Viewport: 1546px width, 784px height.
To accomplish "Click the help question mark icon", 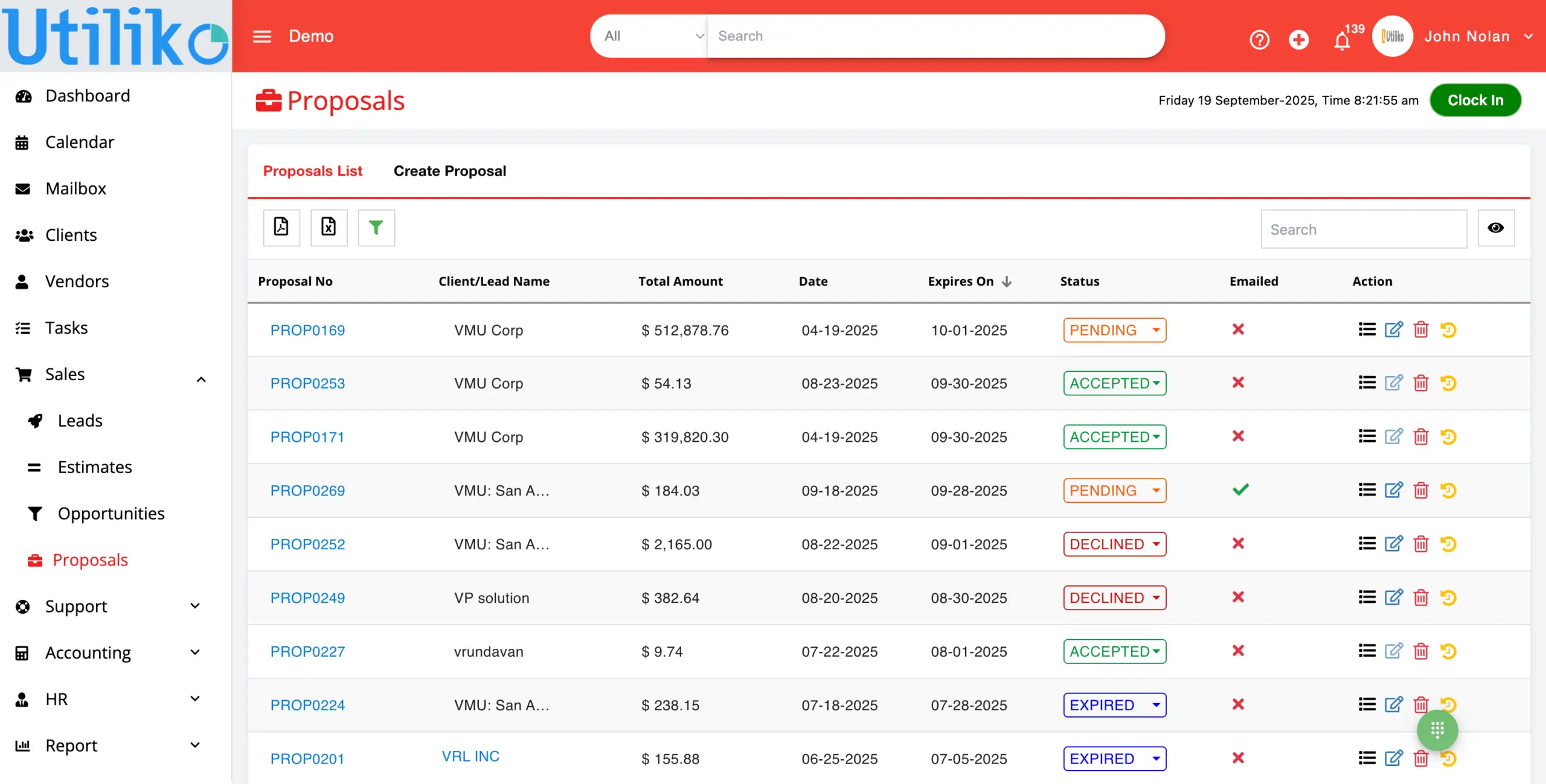I will coord(1259,40).
